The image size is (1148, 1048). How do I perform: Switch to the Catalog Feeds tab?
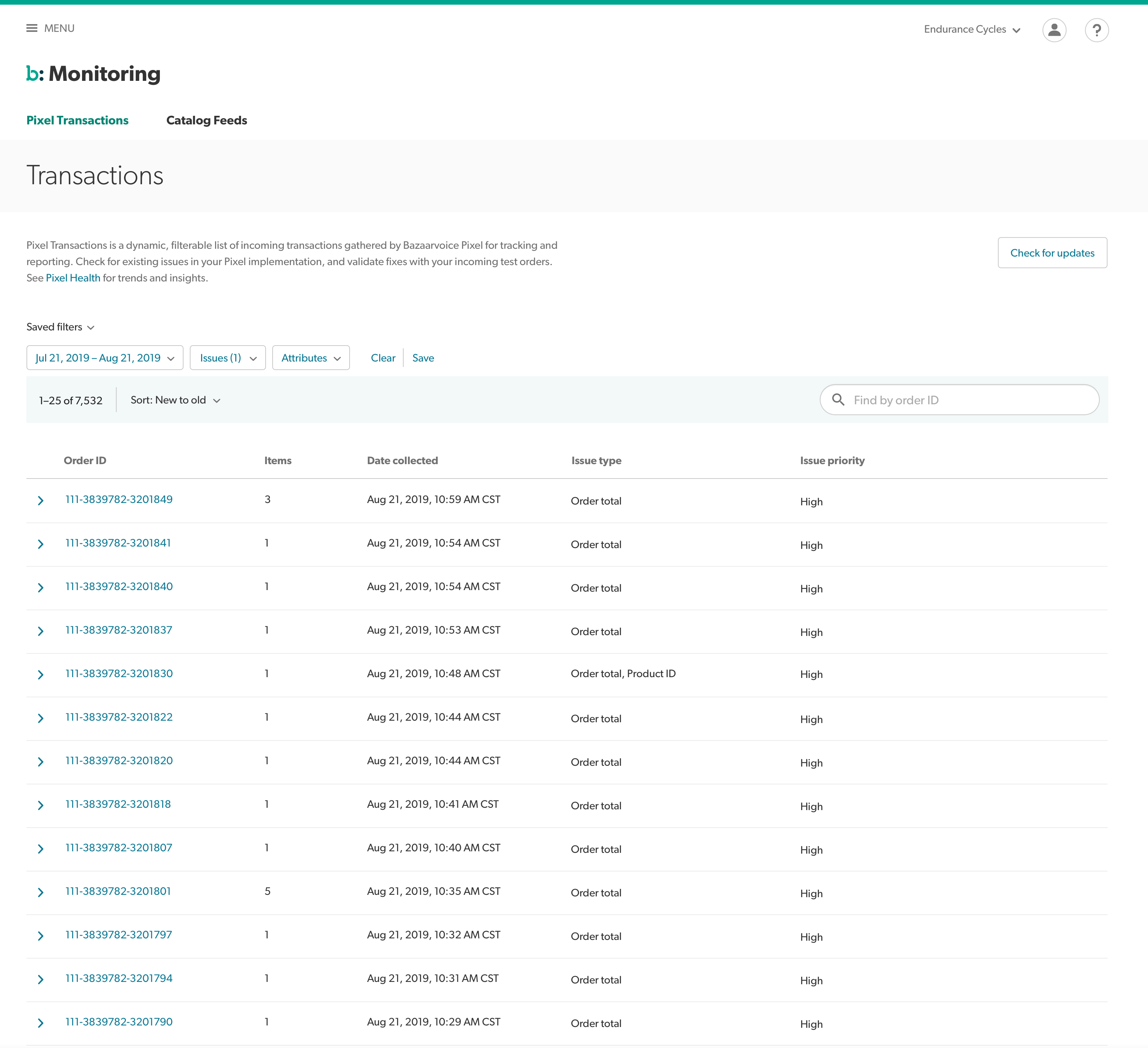click(x=206, y=120)
